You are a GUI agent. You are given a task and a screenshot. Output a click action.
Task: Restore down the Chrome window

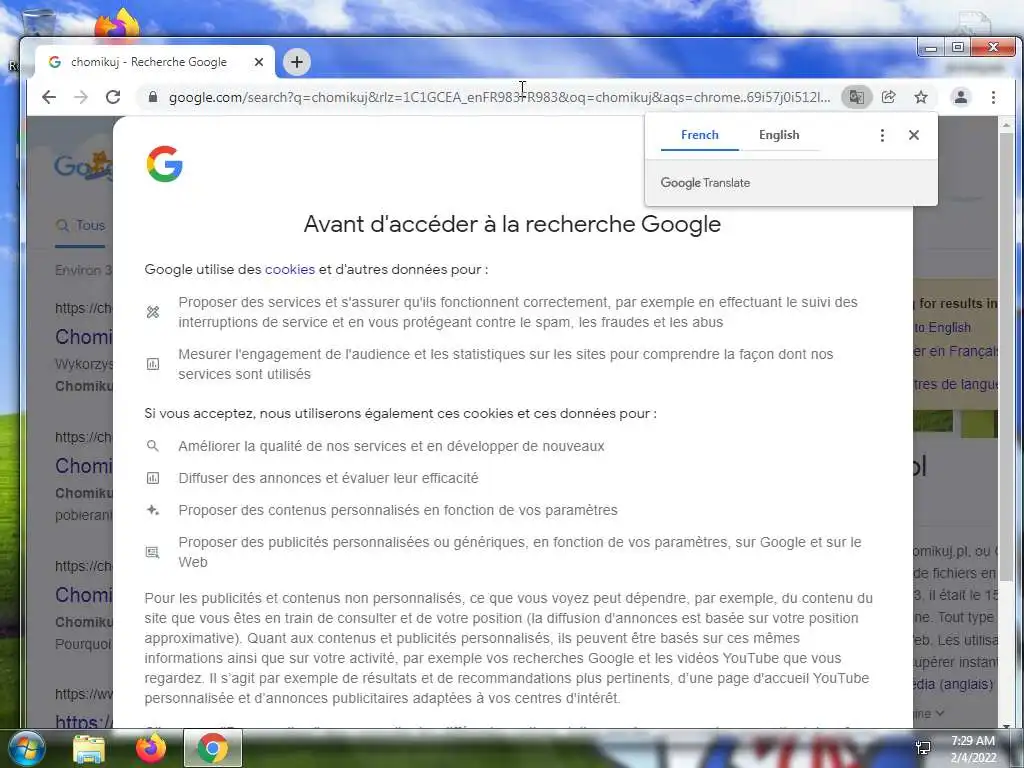tap(958, 48)
